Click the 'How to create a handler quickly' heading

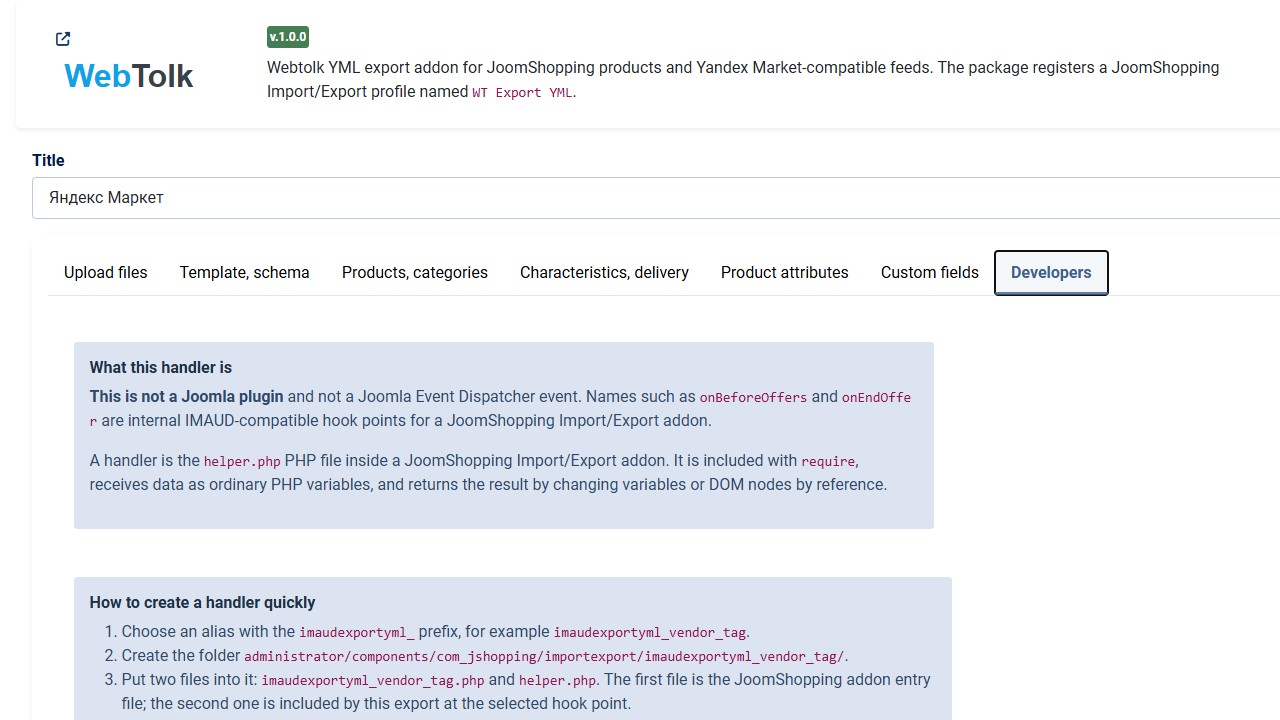[202, 602]
